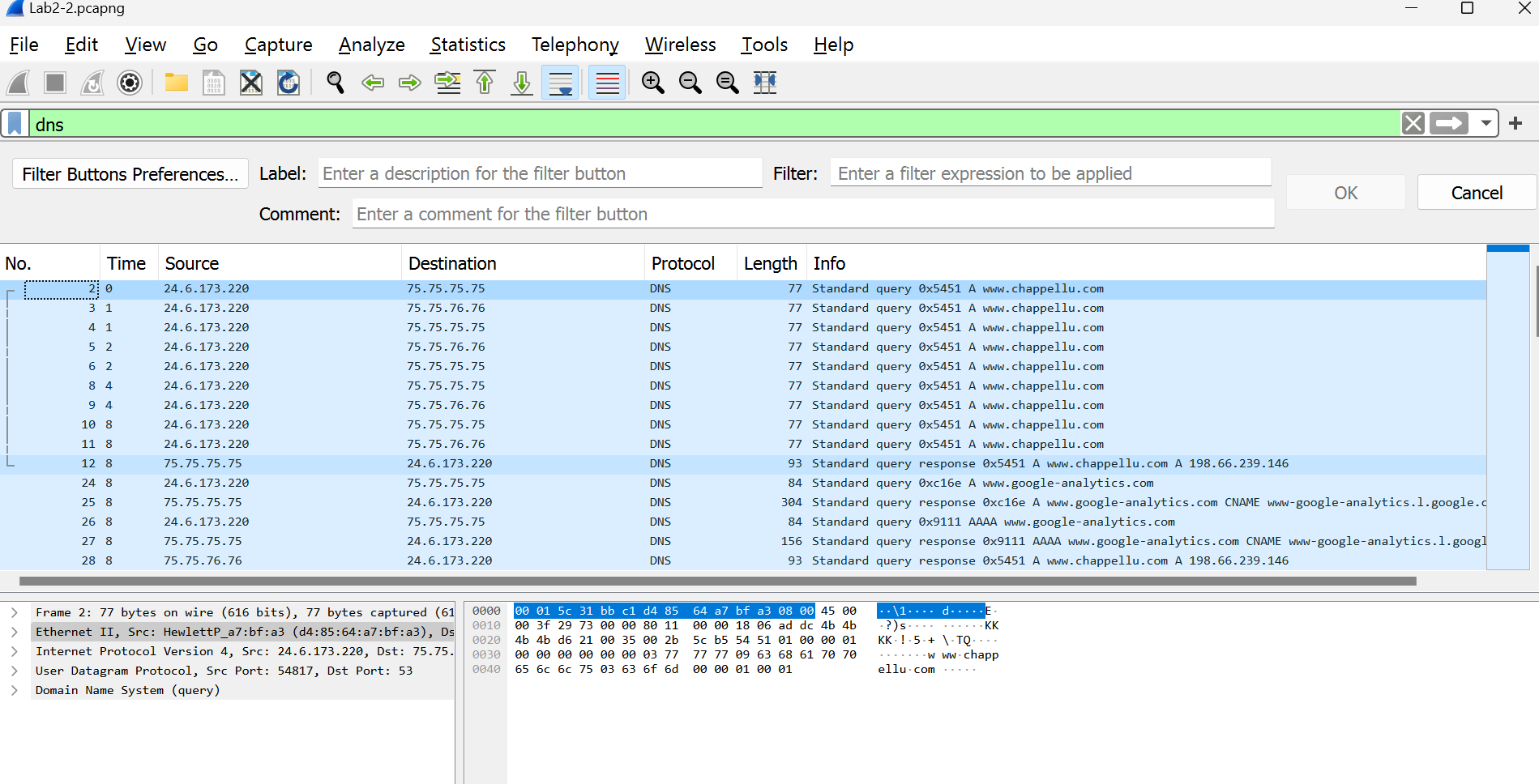Select packet 3 query to 75.75.76.76
Screen dimensions: 1539x784
point(743,308)
